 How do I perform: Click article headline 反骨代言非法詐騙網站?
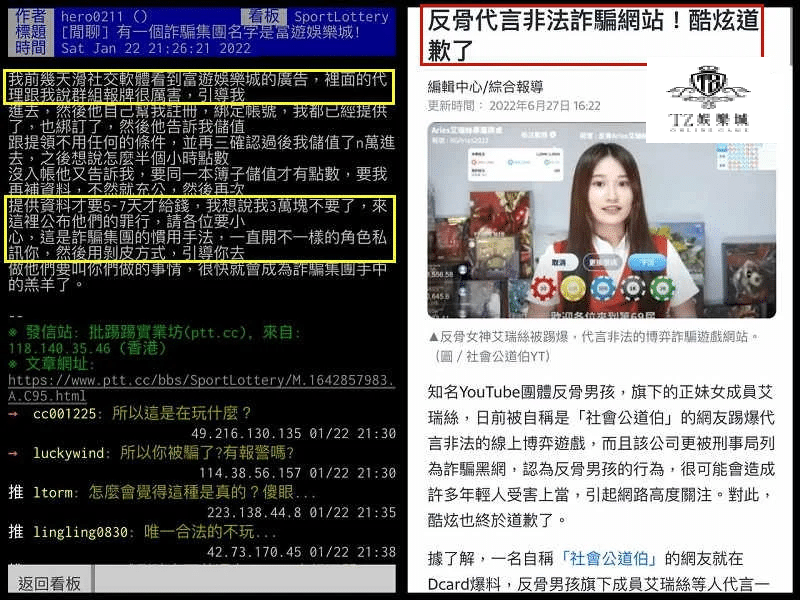point(591,35)
